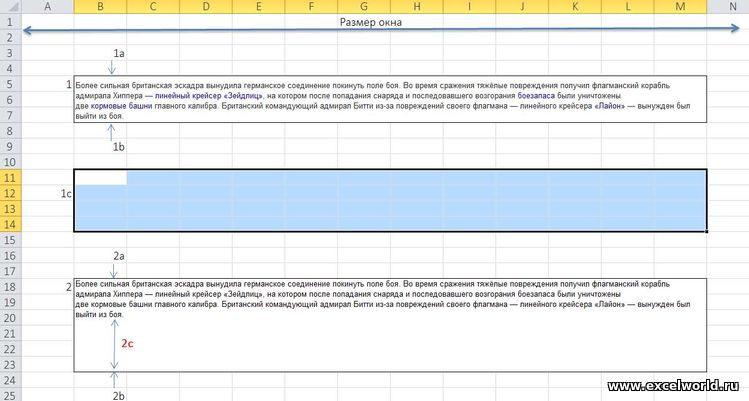Click the '1a' label cell
This screenshot has width=749, height=401.
click(x=118, y=53)
